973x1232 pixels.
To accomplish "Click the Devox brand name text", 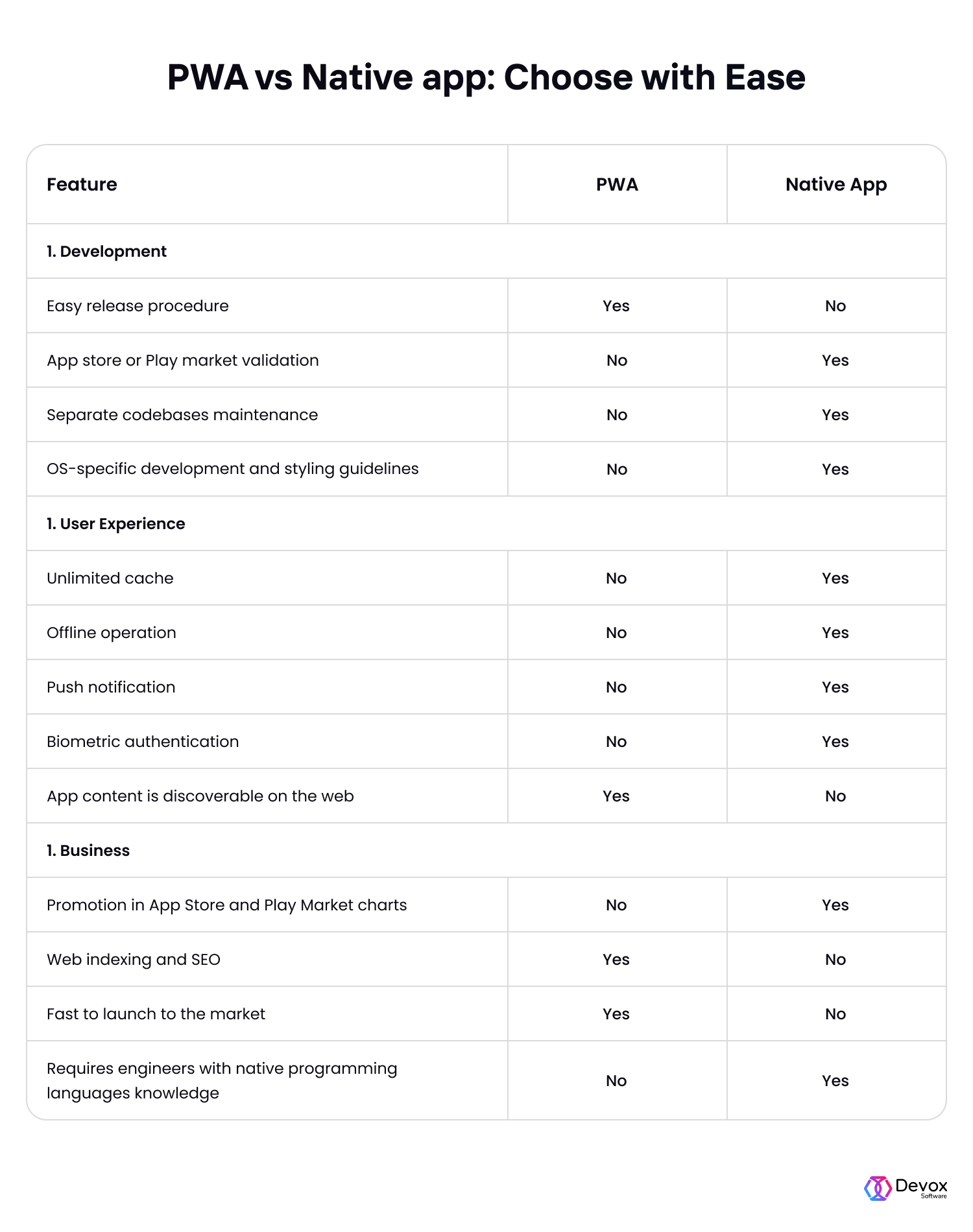I will [x=921, y=1186].
